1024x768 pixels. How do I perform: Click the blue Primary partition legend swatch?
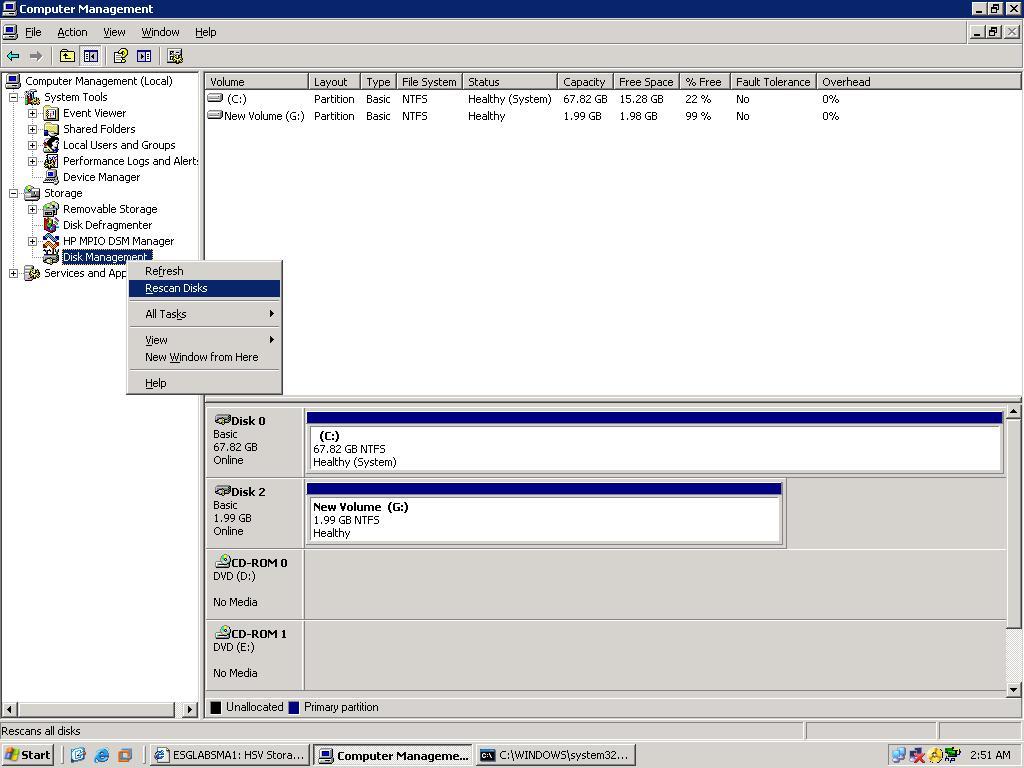pos(294,707)
